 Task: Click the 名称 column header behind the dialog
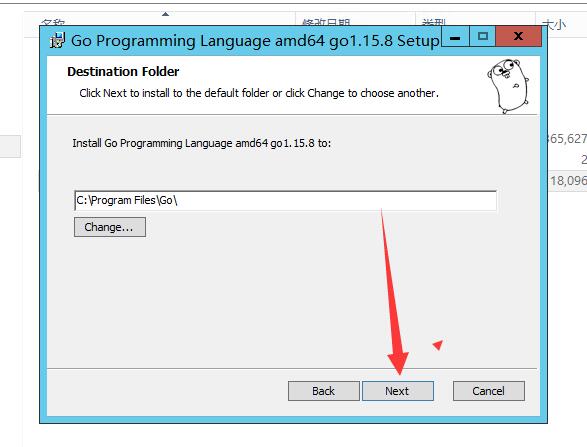(x=52, y=23)
